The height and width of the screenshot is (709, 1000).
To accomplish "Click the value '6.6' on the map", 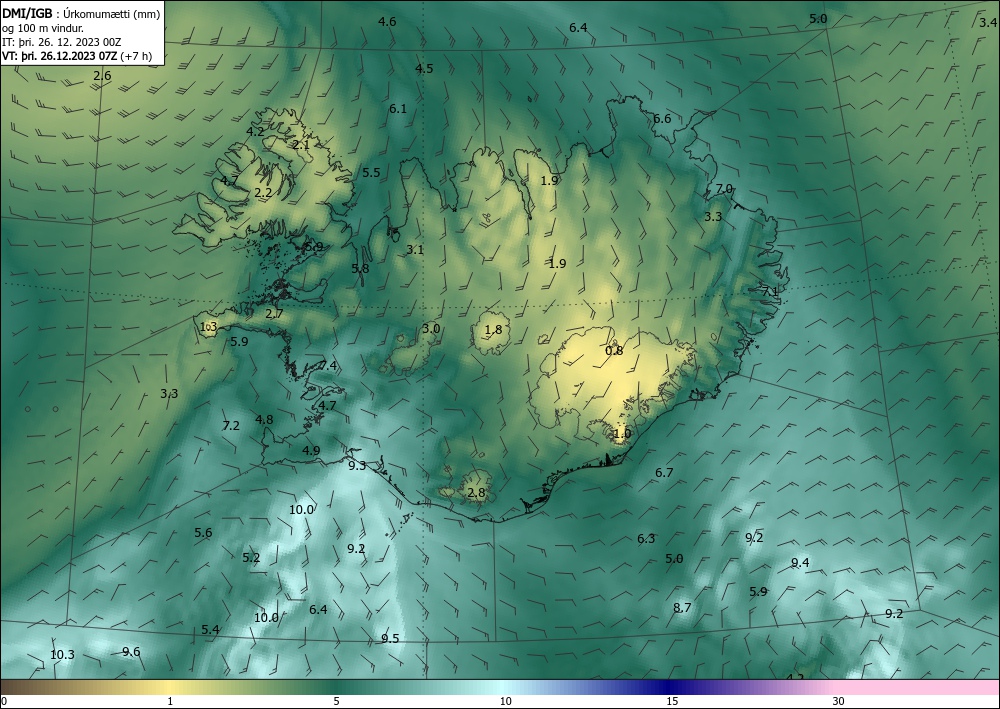I will pyautogui.click(x=662, y=119).
